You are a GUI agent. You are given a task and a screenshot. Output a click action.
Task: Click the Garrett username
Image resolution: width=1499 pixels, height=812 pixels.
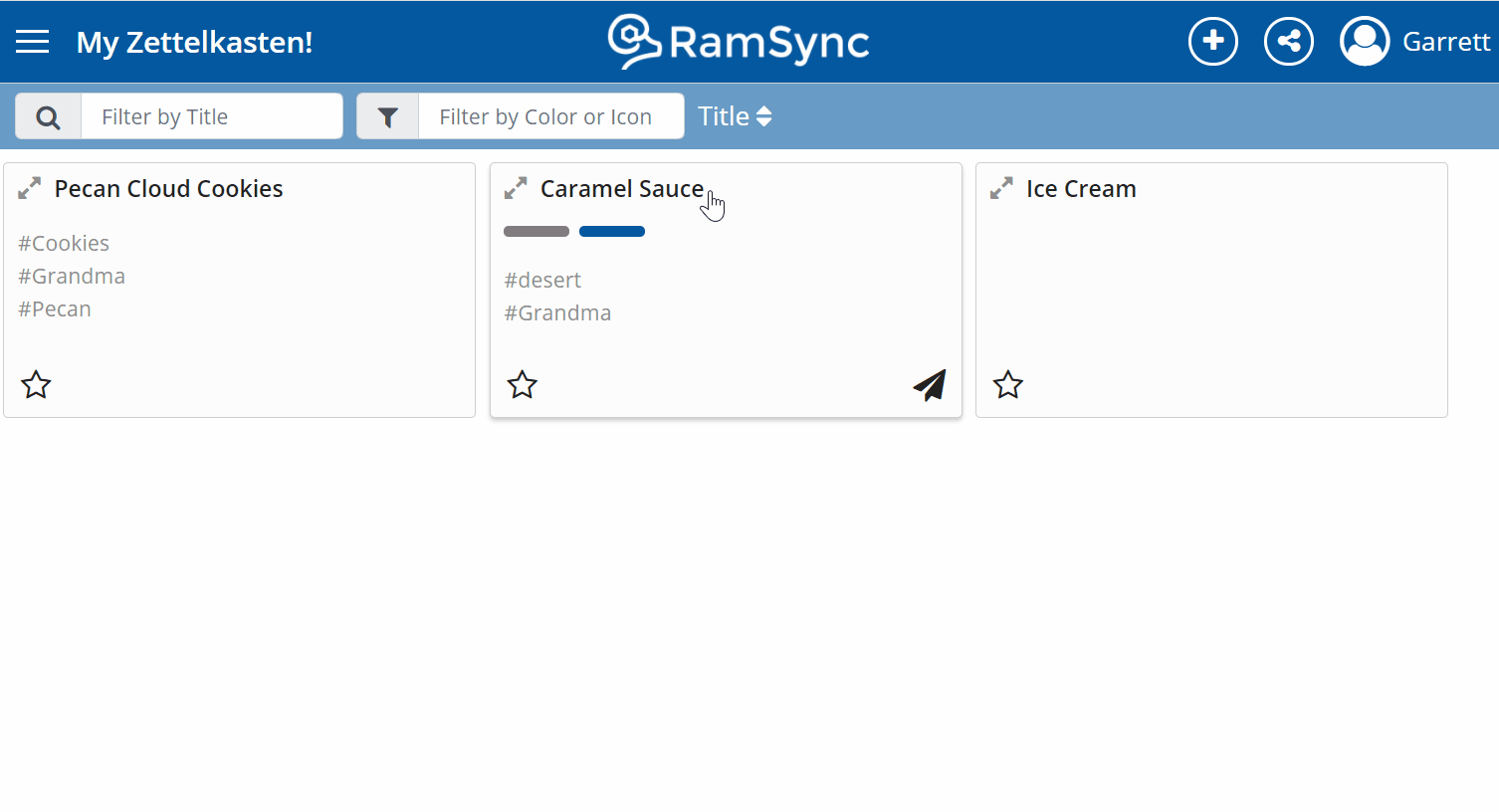pos(1446,42)
